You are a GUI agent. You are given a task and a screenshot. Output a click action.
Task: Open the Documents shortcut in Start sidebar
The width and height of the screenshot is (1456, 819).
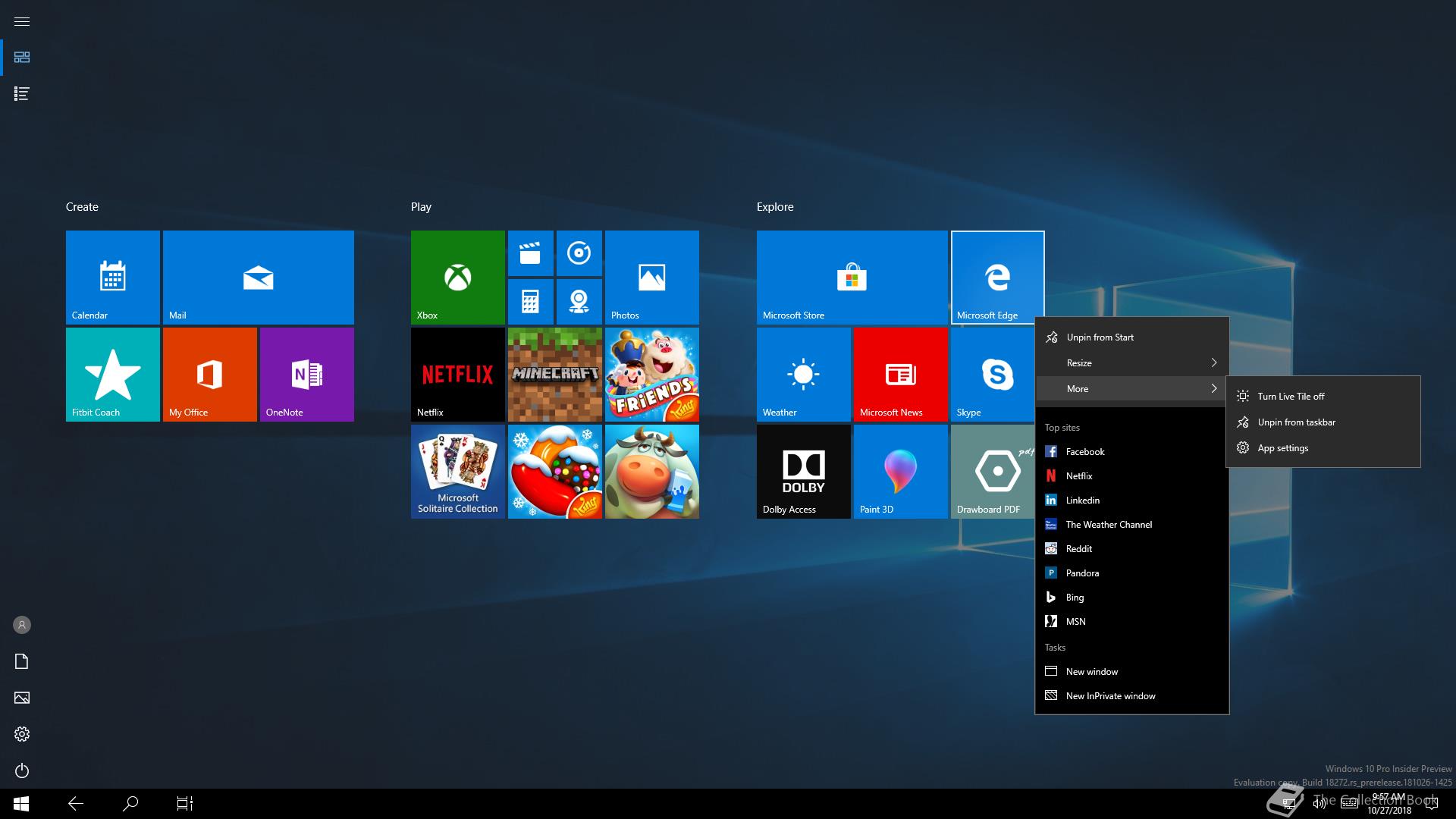22,661
